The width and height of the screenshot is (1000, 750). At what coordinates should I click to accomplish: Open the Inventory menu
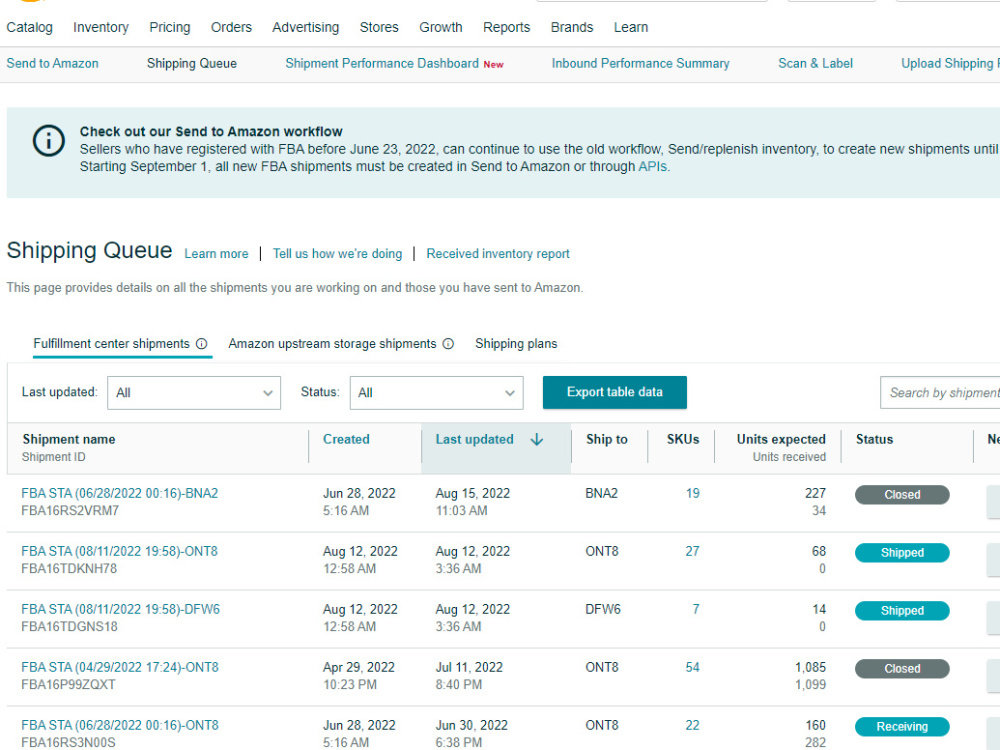pyautogui.click(x=101, y=27)
